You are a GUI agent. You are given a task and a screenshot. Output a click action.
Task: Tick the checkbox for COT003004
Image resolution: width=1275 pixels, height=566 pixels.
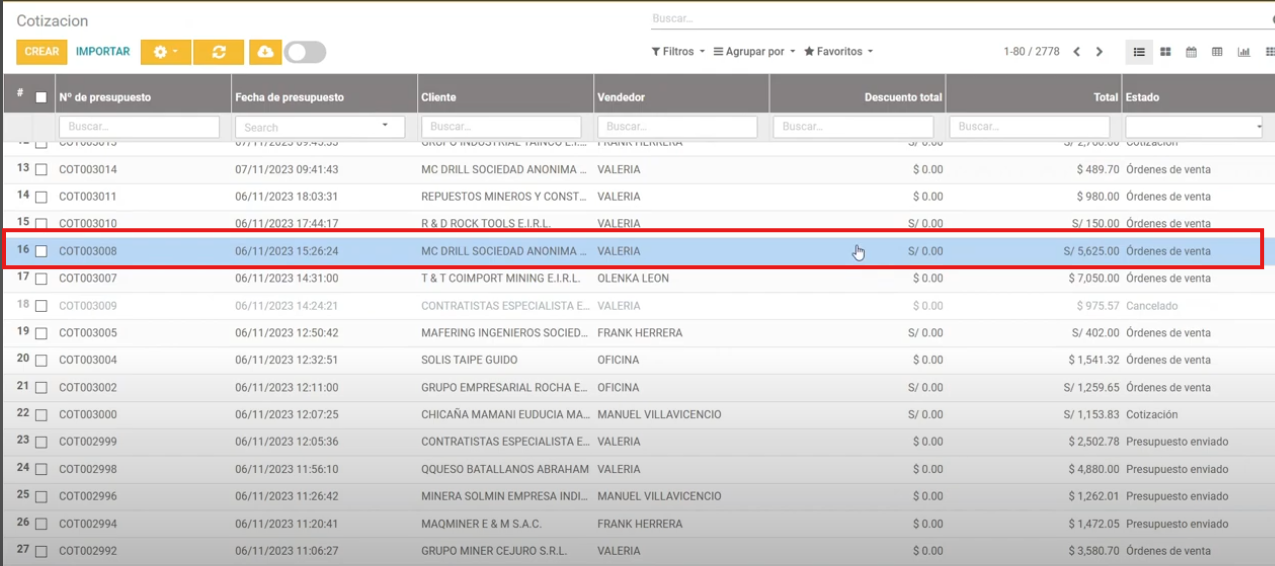click(41, 361)
